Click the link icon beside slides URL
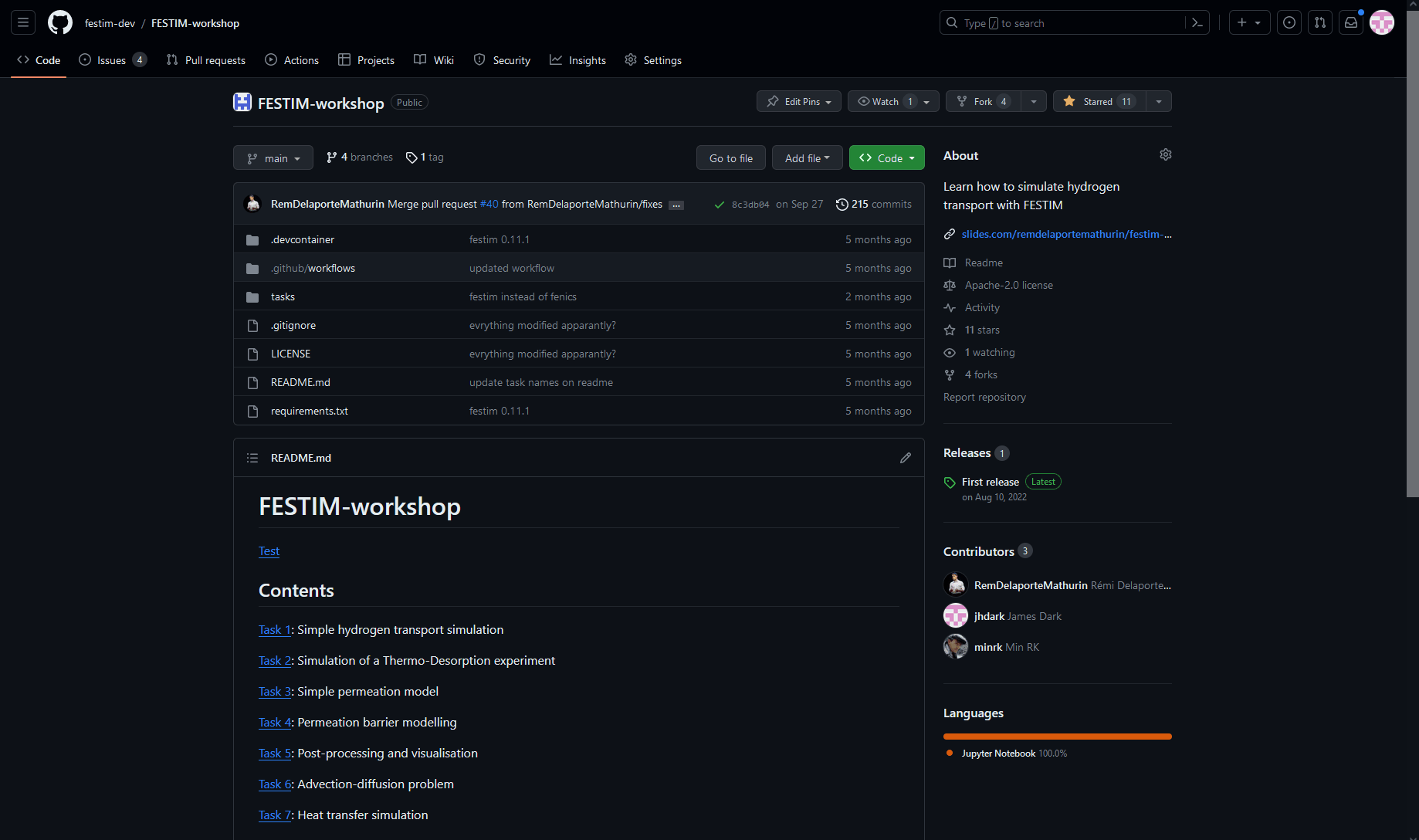Image resolution: width=1419 pixels, height=840 pixels. pyautogui.click(x=950, y=234)
